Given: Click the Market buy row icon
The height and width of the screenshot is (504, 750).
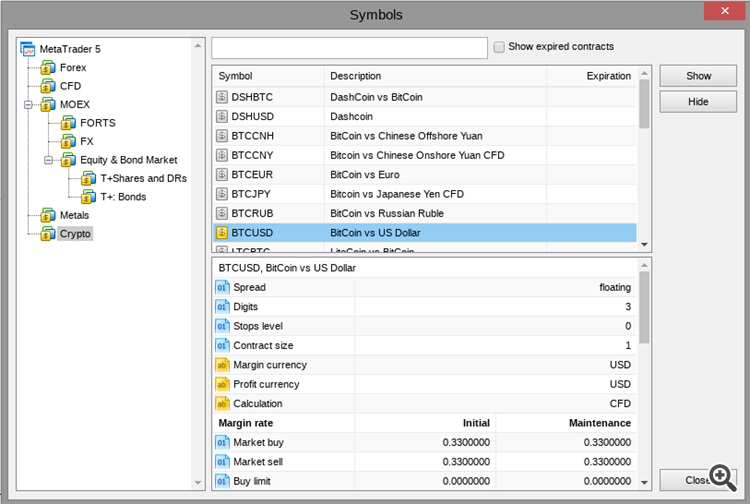Looking at the screenshot, I should click(x=222, y=442).
